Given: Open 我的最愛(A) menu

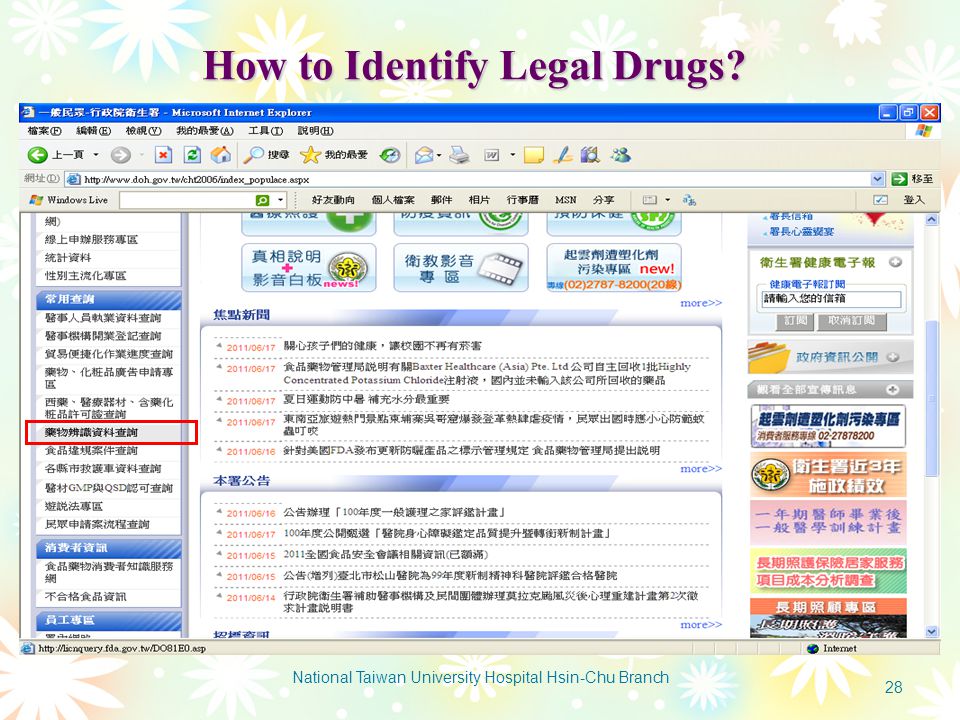Looking at the screenshot, I should (x=205, y=131).
